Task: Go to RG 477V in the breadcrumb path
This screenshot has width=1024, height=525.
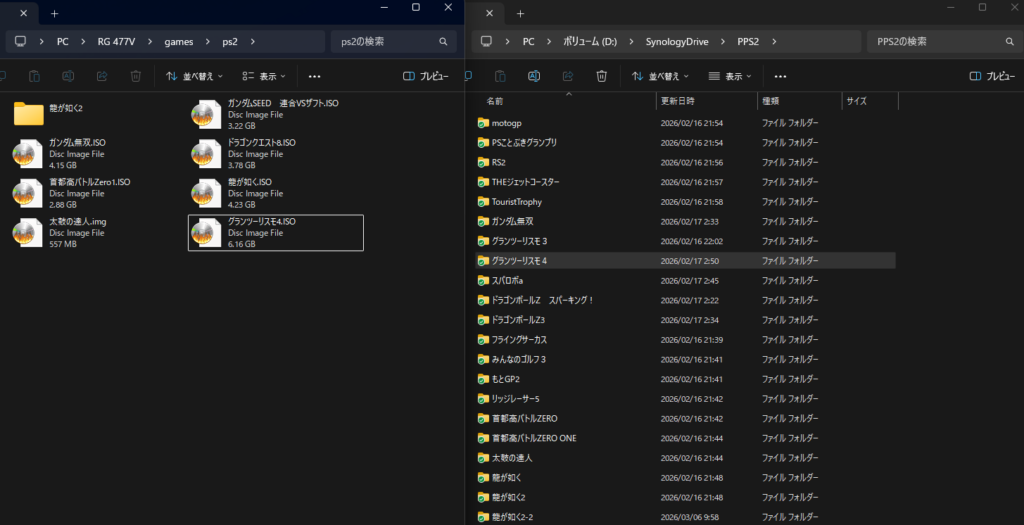Action: click(118, 42)
